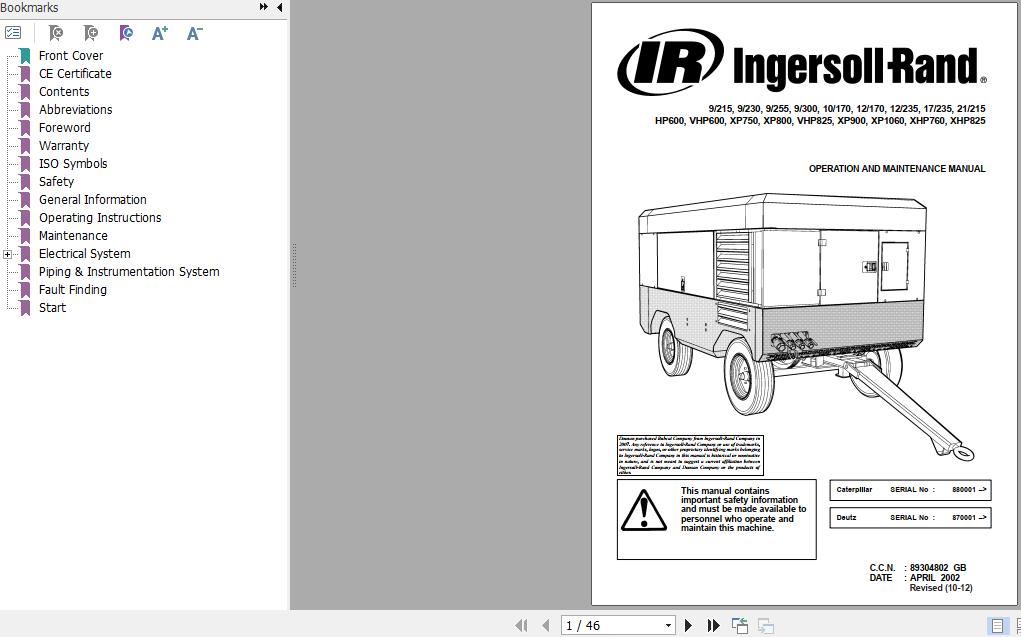Click the delete bookmark icon
This screenshot has width=1021, height=637.
coord(56,33)
